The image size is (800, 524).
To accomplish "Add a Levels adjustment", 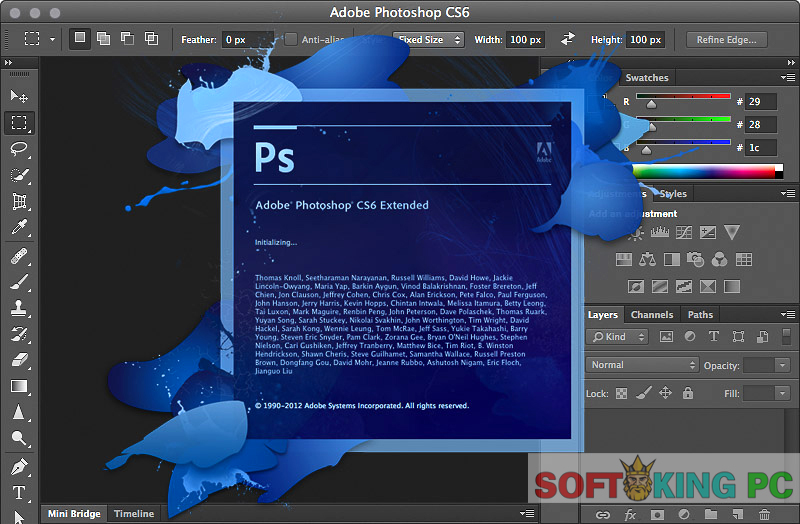I will click(x=660, y=232).
